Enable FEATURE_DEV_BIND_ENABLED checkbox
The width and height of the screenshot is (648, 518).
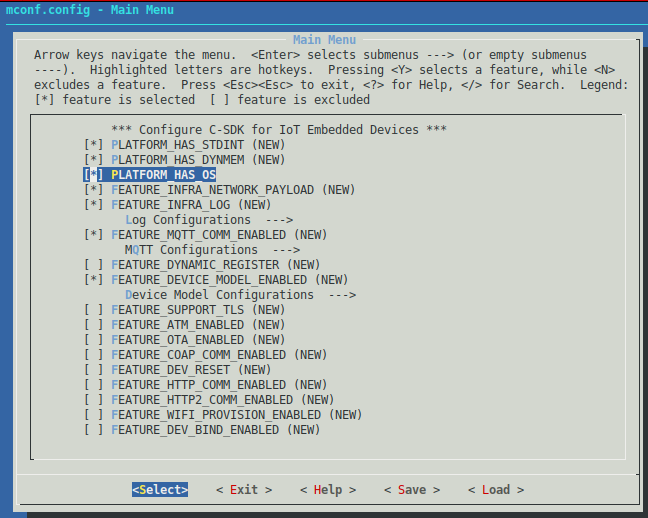click(93, 430)
